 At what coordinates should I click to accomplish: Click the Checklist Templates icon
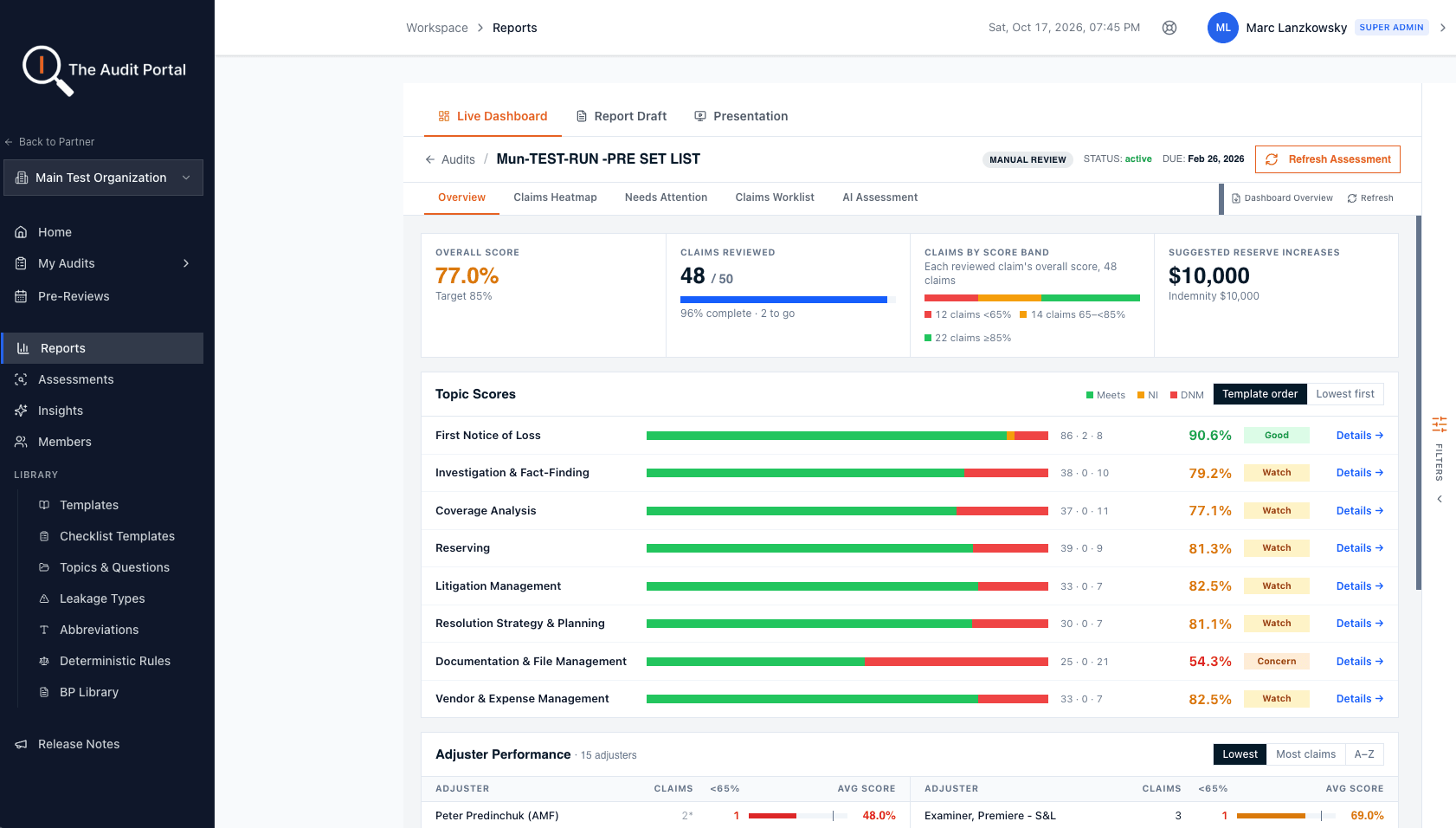(x=44, y=536)
